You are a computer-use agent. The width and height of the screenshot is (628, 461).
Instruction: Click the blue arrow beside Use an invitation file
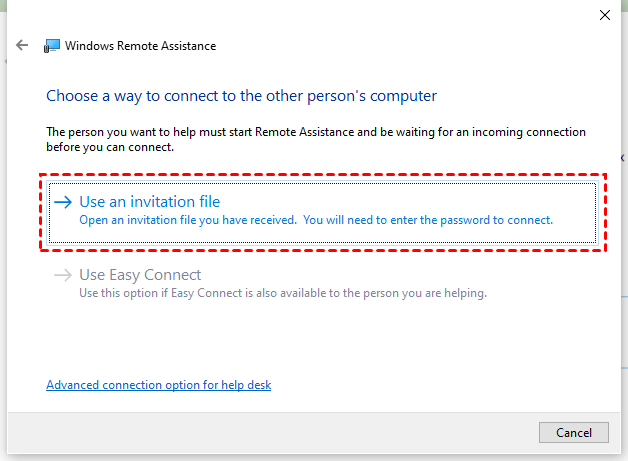[63, 202]
